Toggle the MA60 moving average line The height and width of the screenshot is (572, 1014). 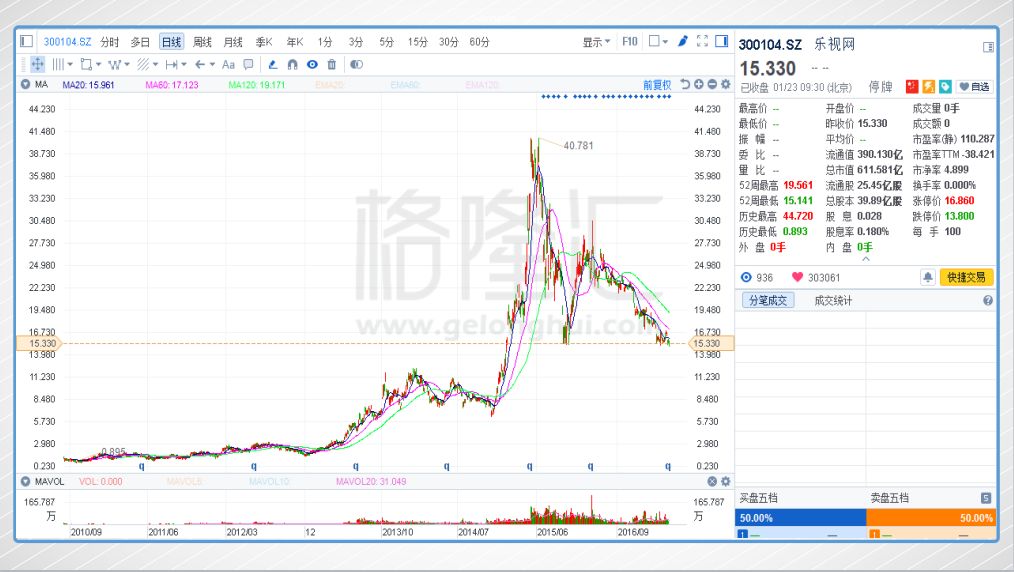coord(172,85)
